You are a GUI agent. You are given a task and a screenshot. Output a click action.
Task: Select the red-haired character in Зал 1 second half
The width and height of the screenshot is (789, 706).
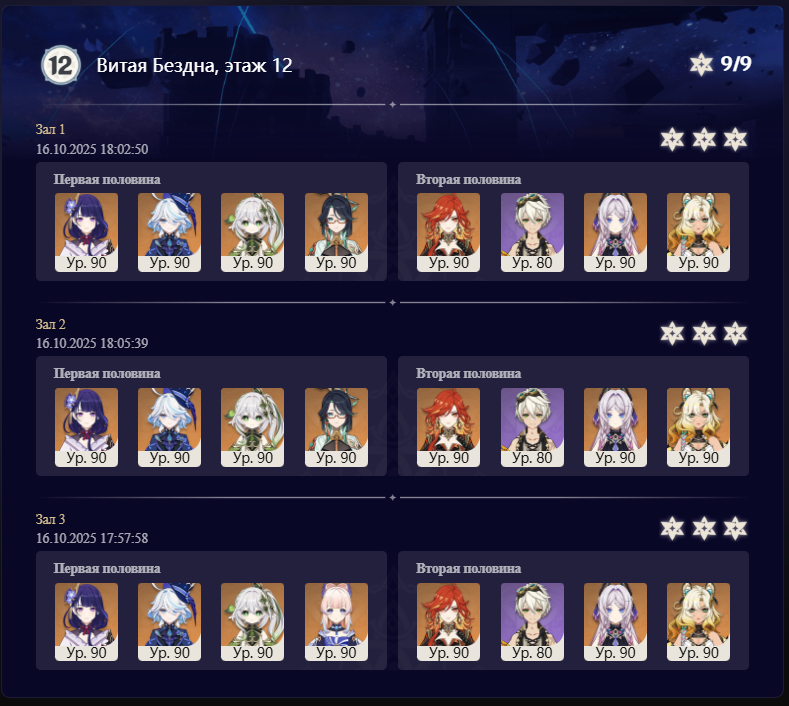point(448,232)
